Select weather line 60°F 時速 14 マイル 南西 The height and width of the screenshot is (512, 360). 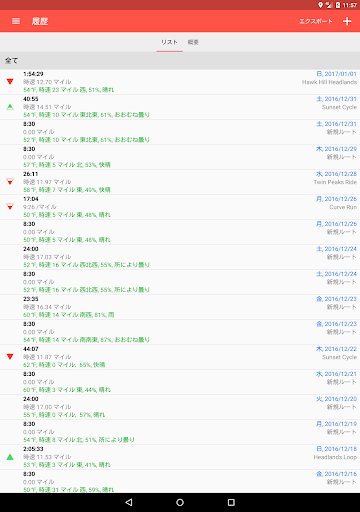(x=69, y=315)
